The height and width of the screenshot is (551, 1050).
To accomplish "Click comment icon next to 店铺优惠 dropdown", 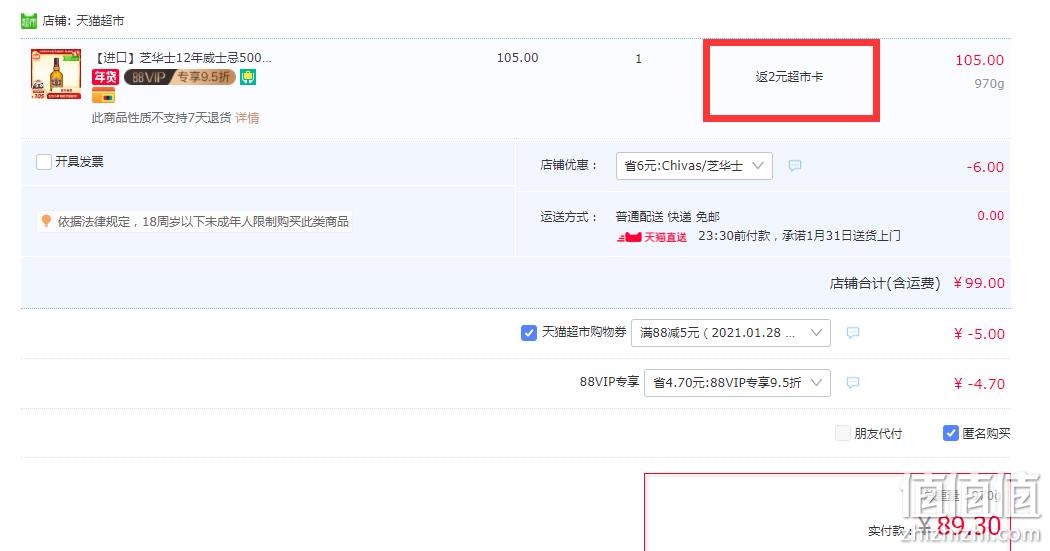I will pyautogui.click(x=795, y=165).
